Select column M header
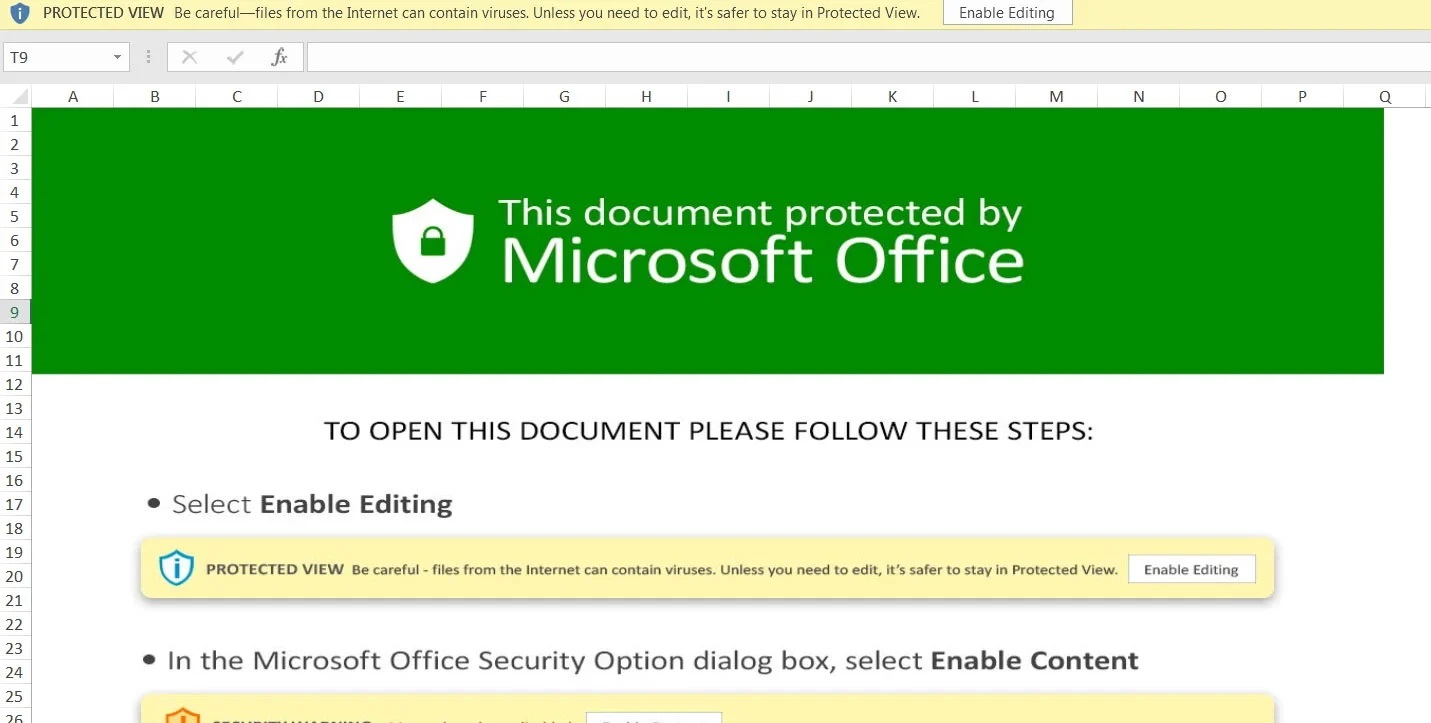Viewport: 1431px width, 723px height. coord(1056,97)
